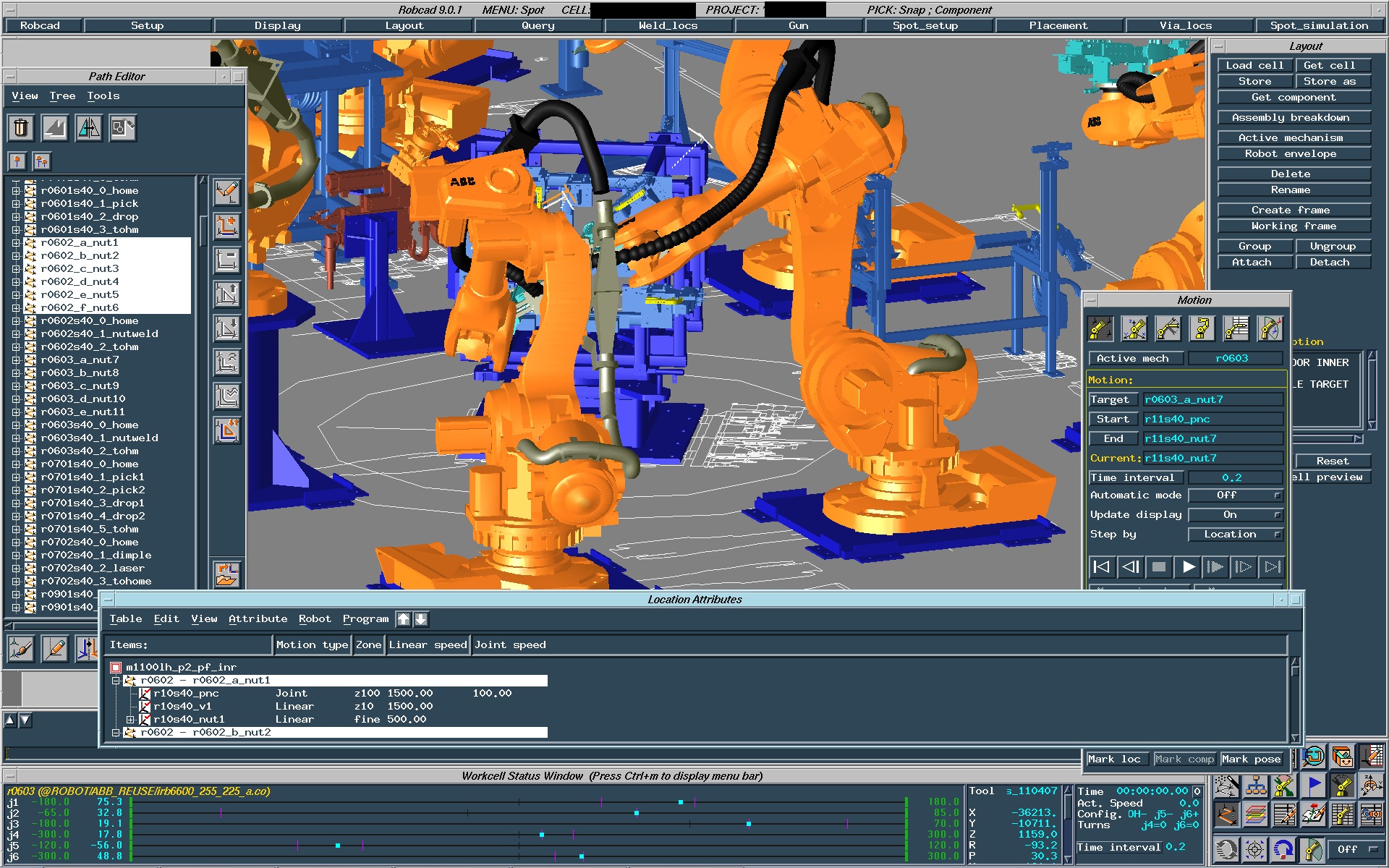Click the crosshair target fit icon
Viewport: 1389px width, 868px height.
1255,849
